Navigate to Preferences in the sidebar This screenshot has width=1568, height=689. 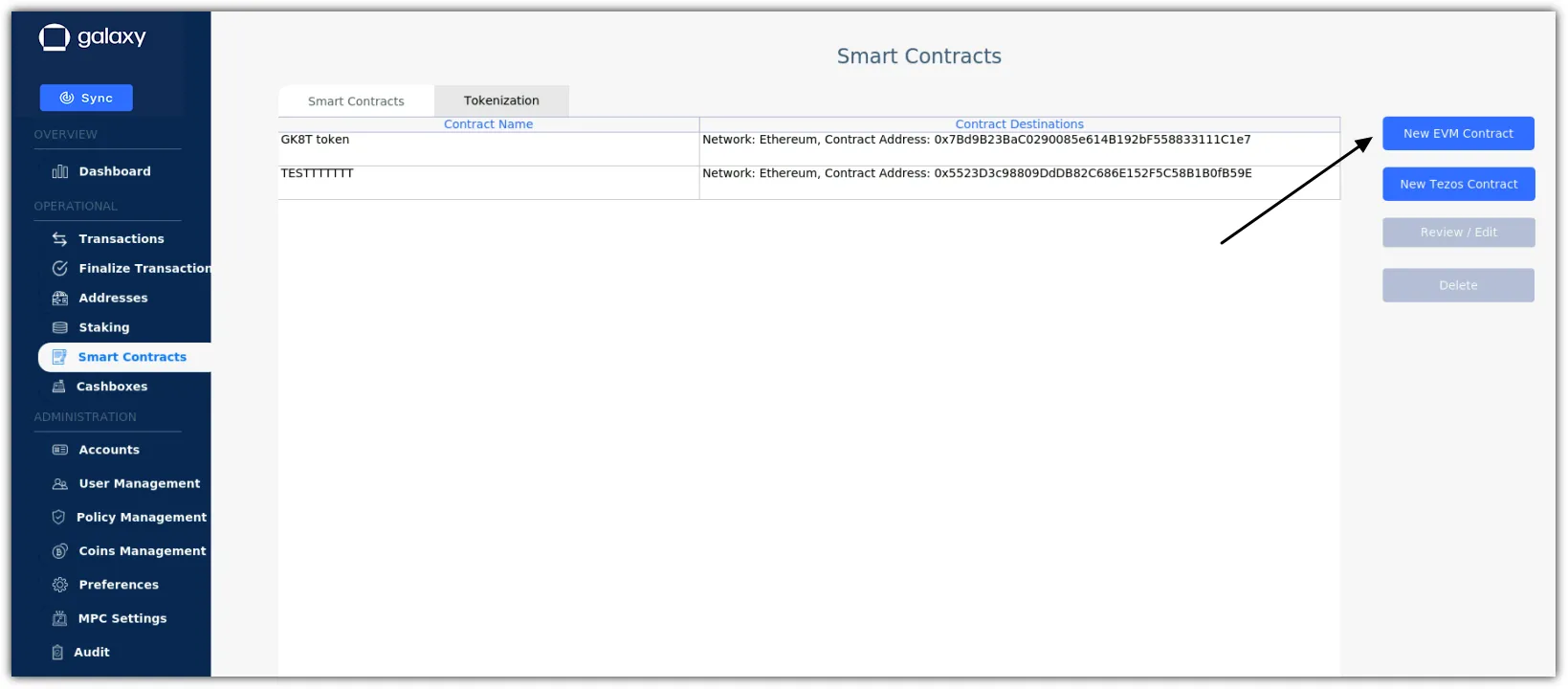119,585
